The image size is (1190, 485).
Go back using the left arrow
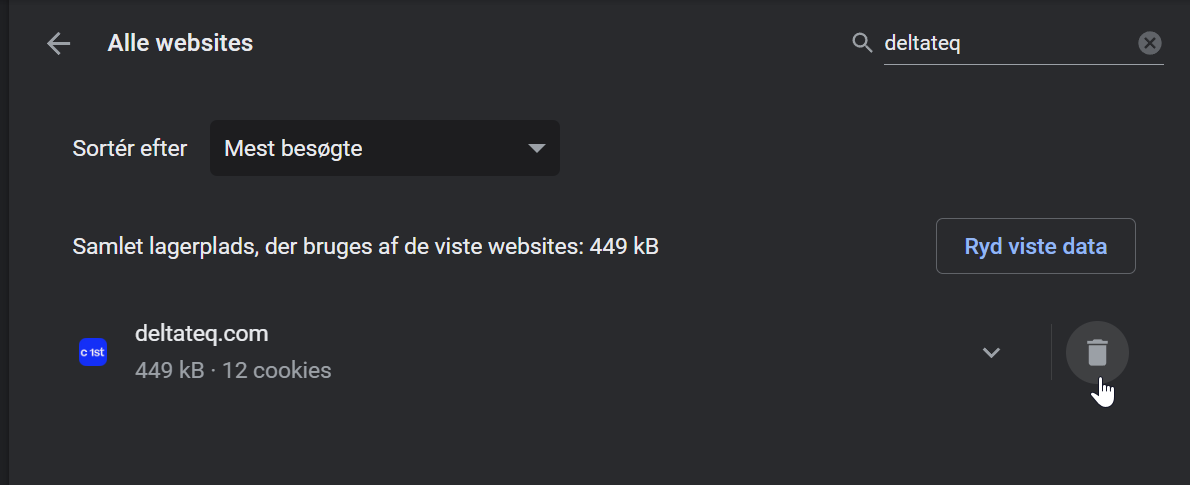(58, 43)
